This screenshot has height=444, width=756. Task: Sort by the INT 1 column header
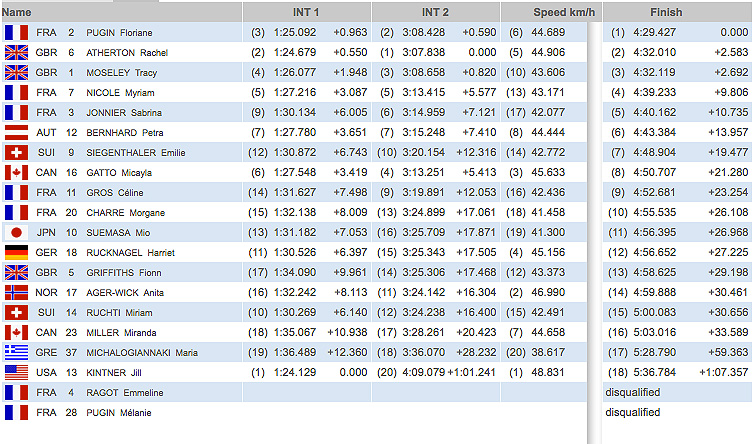[x=306, y=12]
